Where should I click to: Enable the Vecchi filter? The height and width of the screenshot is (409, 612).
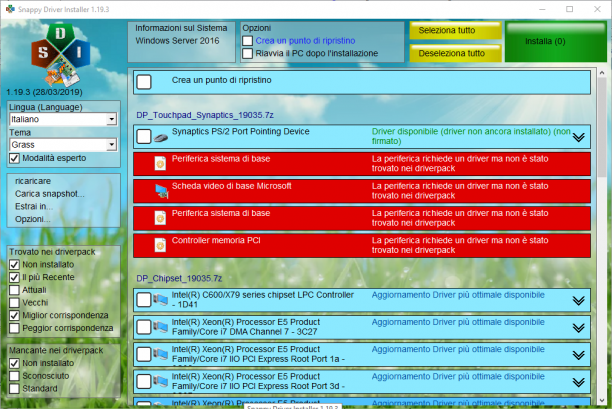14,303
